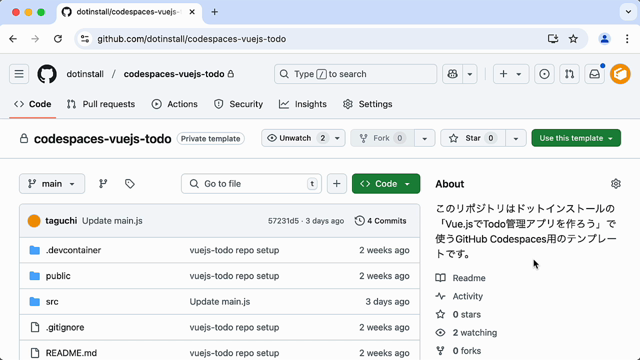This screenshot has width=640, height=360.
Task: Reload the page in browser
Action: 58,39
